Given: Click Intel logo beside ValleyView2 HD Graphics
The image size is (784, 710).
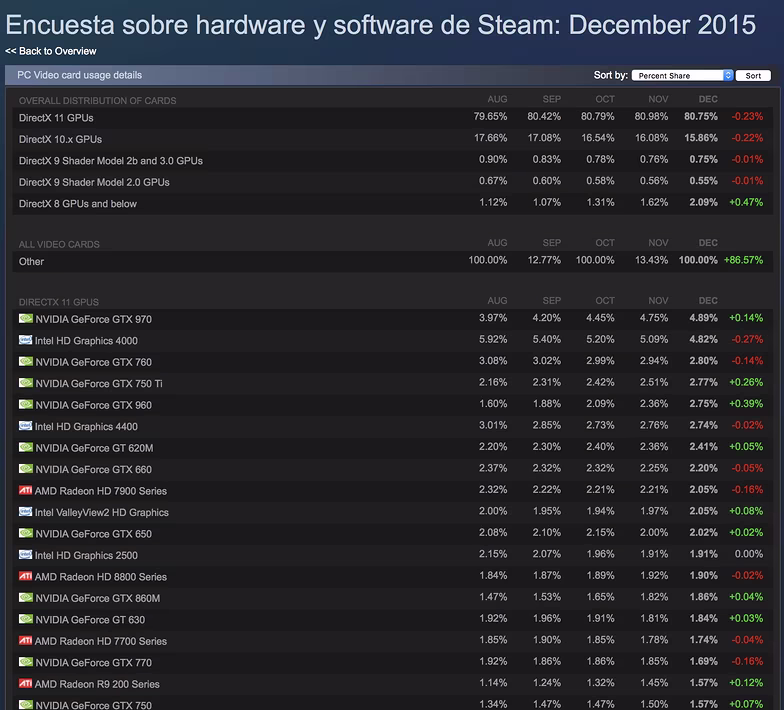Looking at the screenshot, I should (26, 512).
